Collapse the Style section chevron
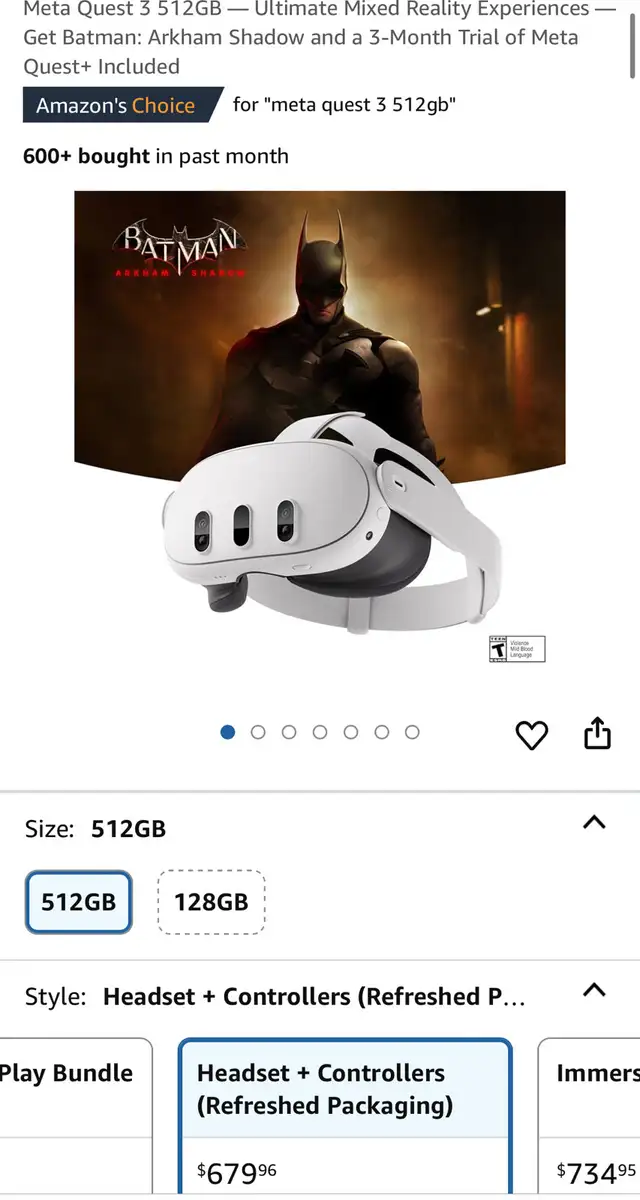This screenshot has height=1200, width=640. (x=594, y=990)
